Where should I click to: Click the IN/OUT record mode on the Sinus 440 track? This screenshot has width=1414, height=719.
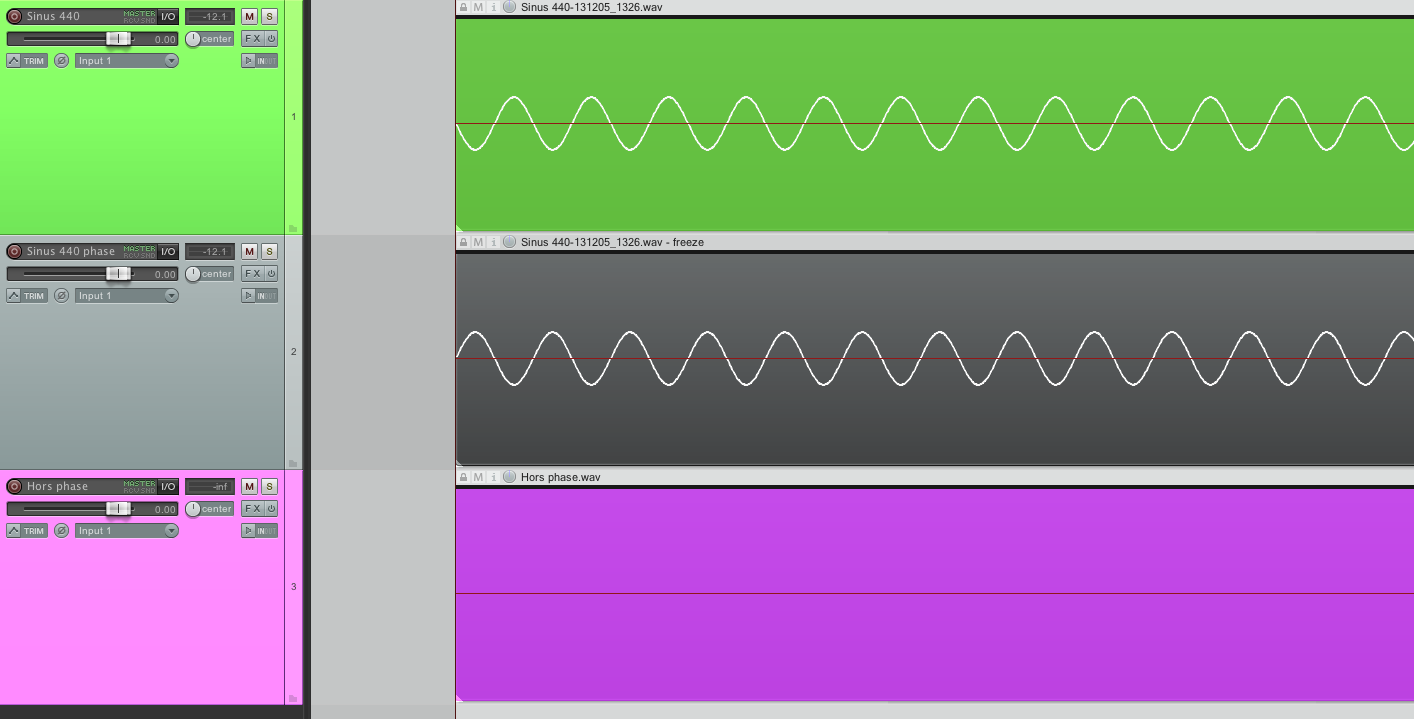pos(267,60)
